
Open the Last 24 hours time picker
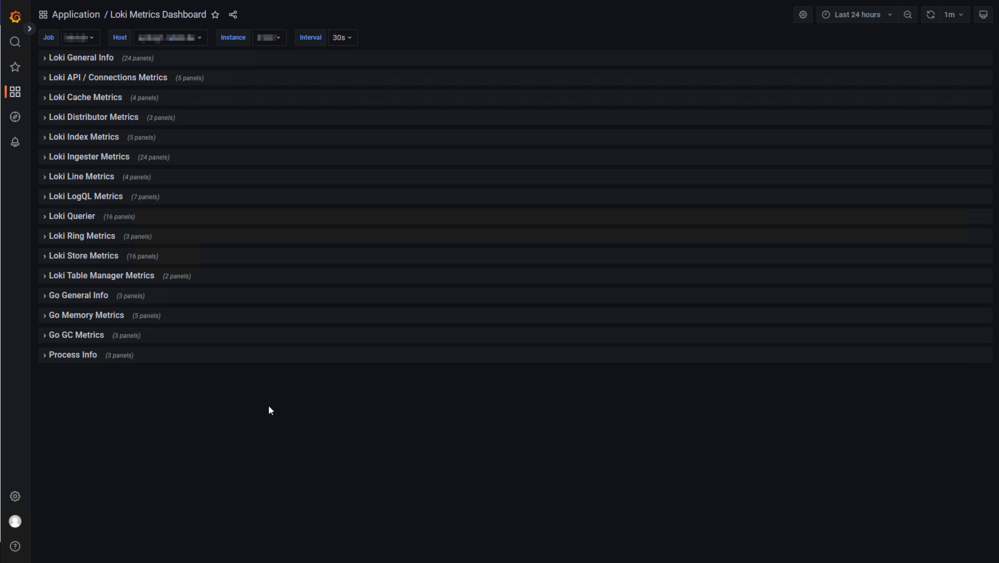(x=858, y=15)
